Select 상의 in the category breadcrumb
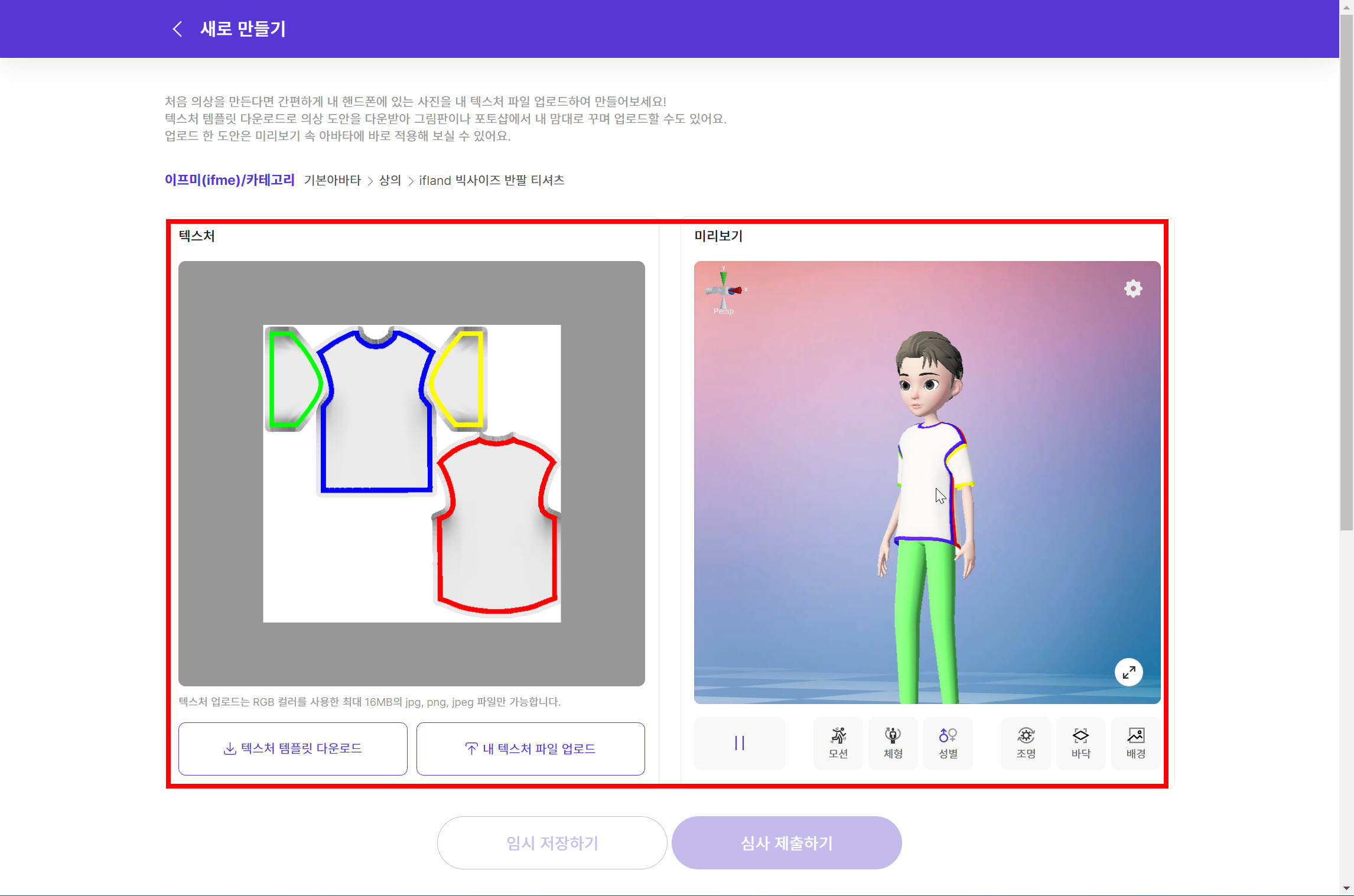Screen dimensions: 1354x896 pos(390,180)
